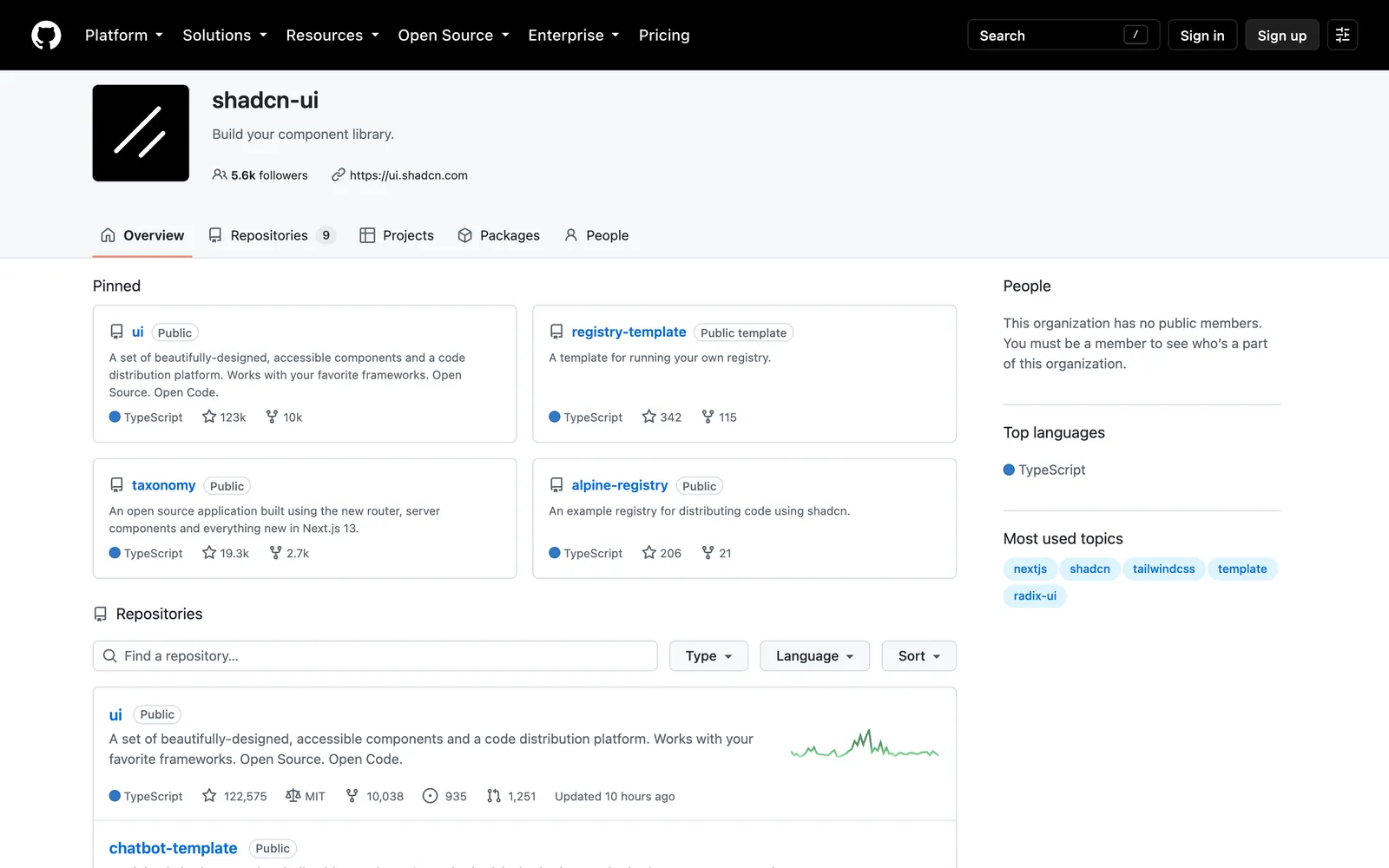The height and width of the screenshot is (868, 1389).
Task: Click TypeScript under Top languages
Action: coord(1044,470)
